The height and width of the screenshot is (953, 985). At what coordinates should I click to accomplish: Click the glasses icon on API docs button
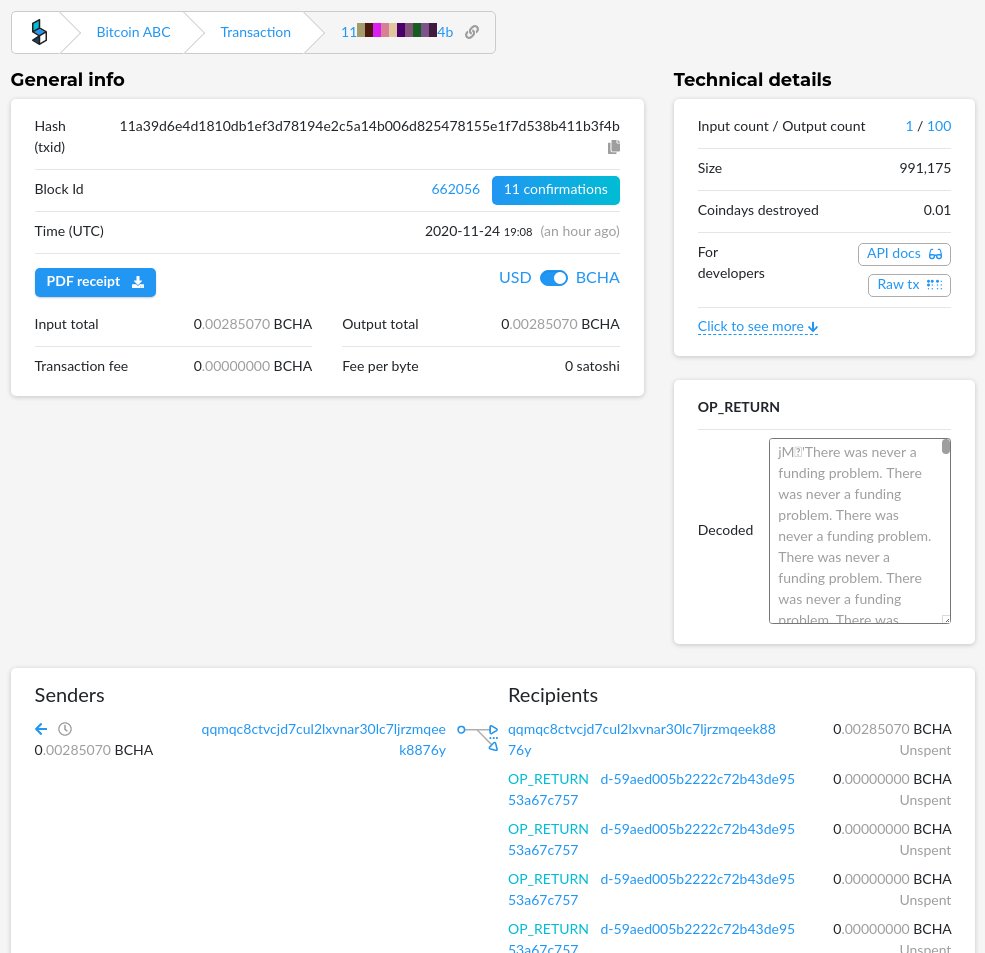(935, 254)
